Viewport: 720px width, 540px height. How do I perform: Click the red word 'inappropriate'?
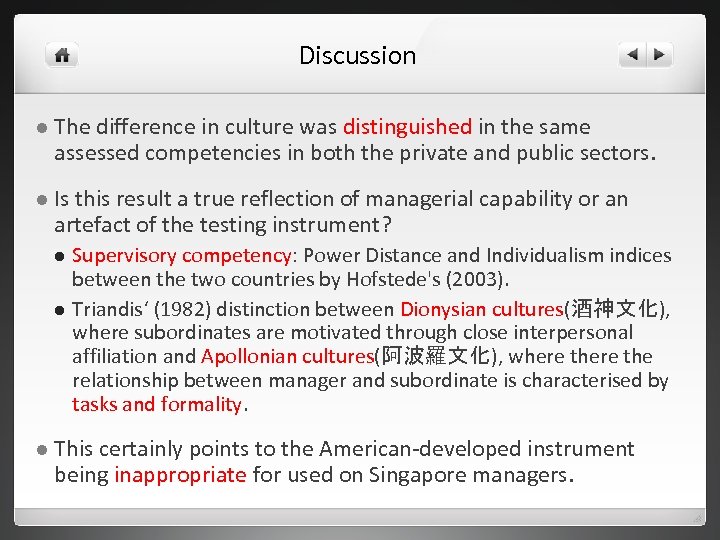click(180, 475)
